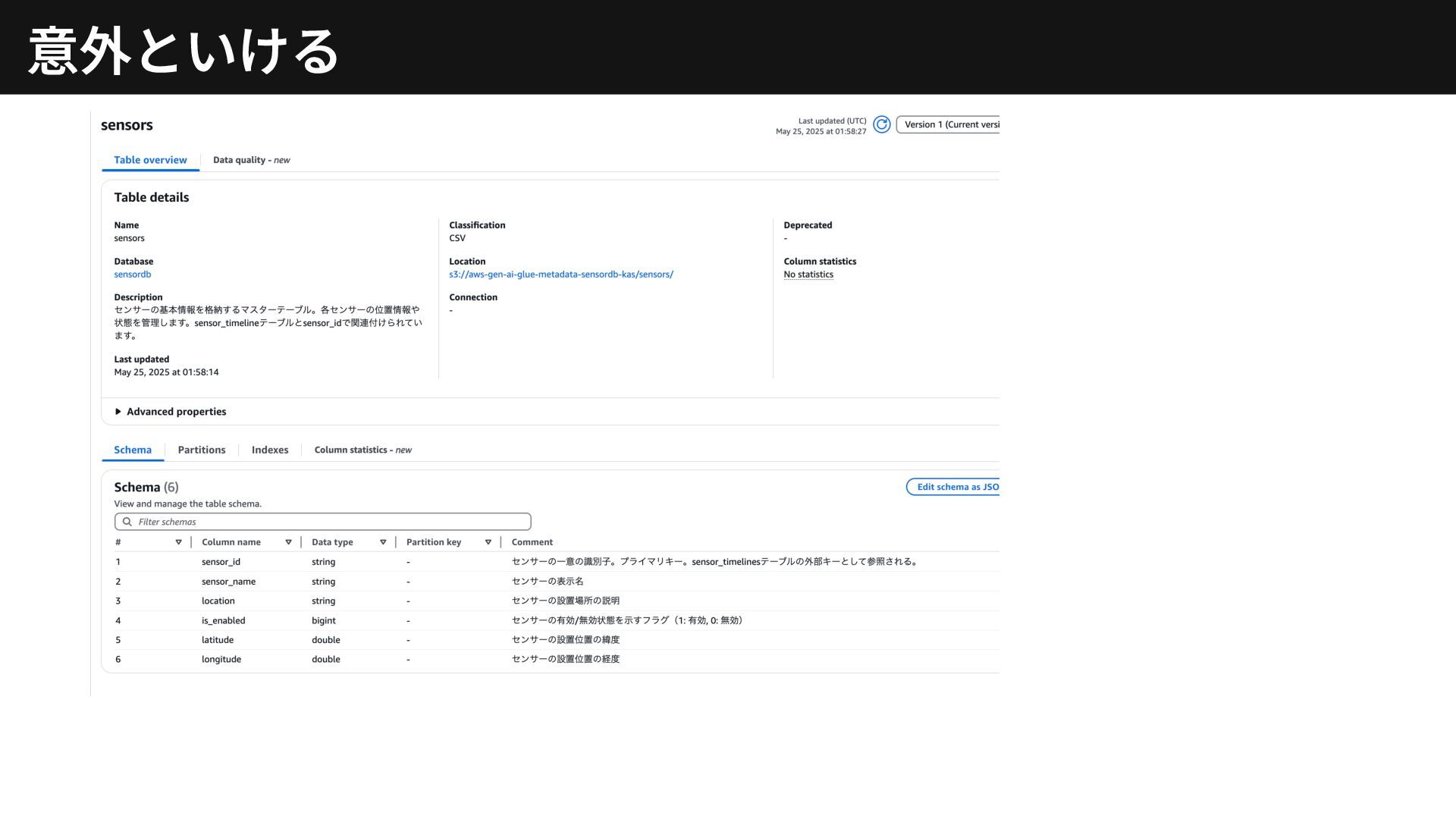Click the sensor_id row in schema table

[221, 562]
